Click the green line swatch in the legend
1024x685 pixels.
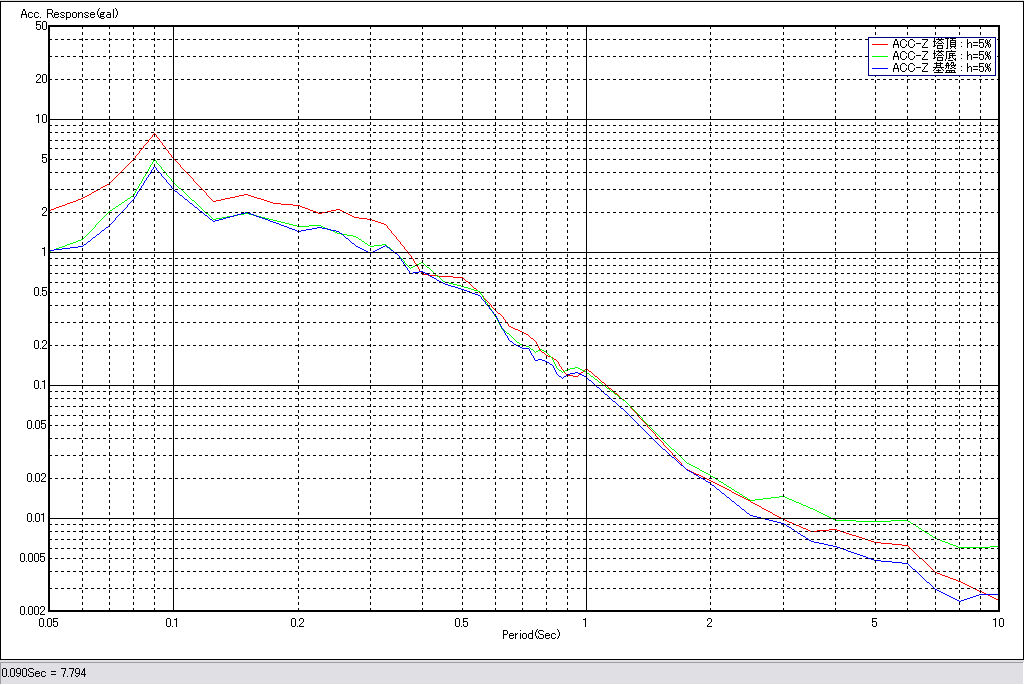coord(879,56)
